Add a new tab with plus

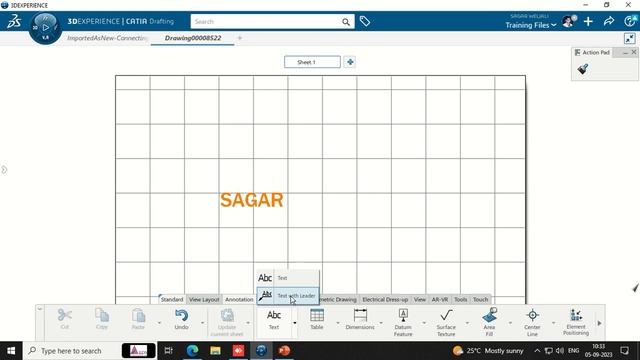[x=240, y=38]
